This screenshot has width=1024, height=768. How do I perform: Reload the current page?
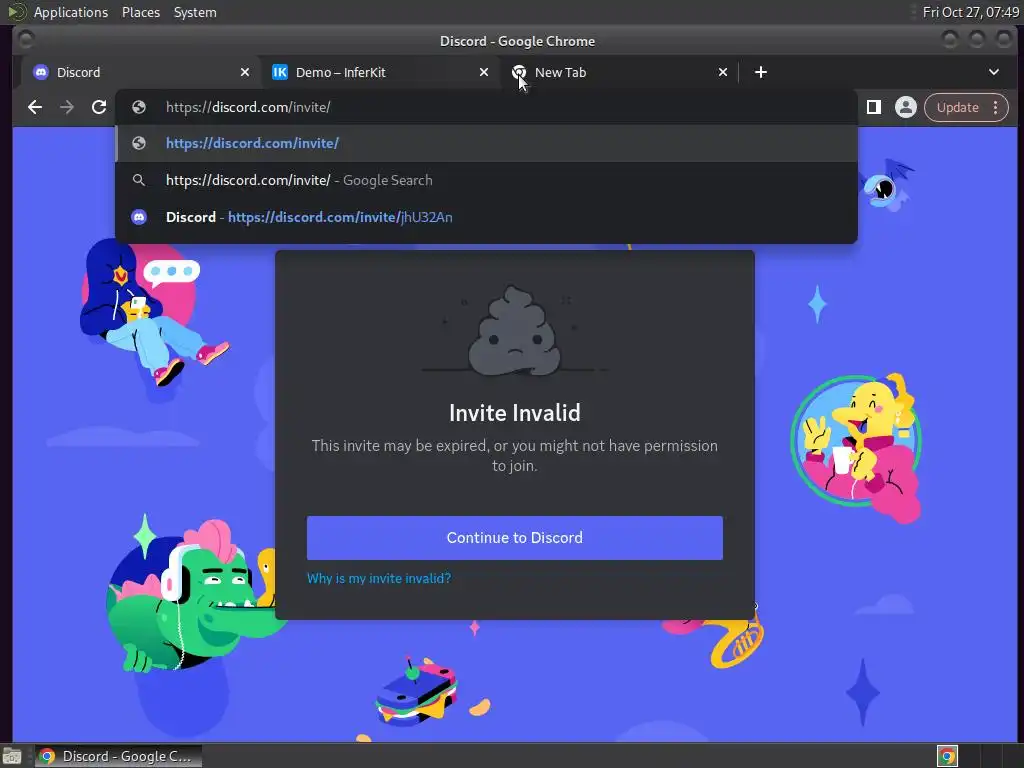(x=99, y=107)
